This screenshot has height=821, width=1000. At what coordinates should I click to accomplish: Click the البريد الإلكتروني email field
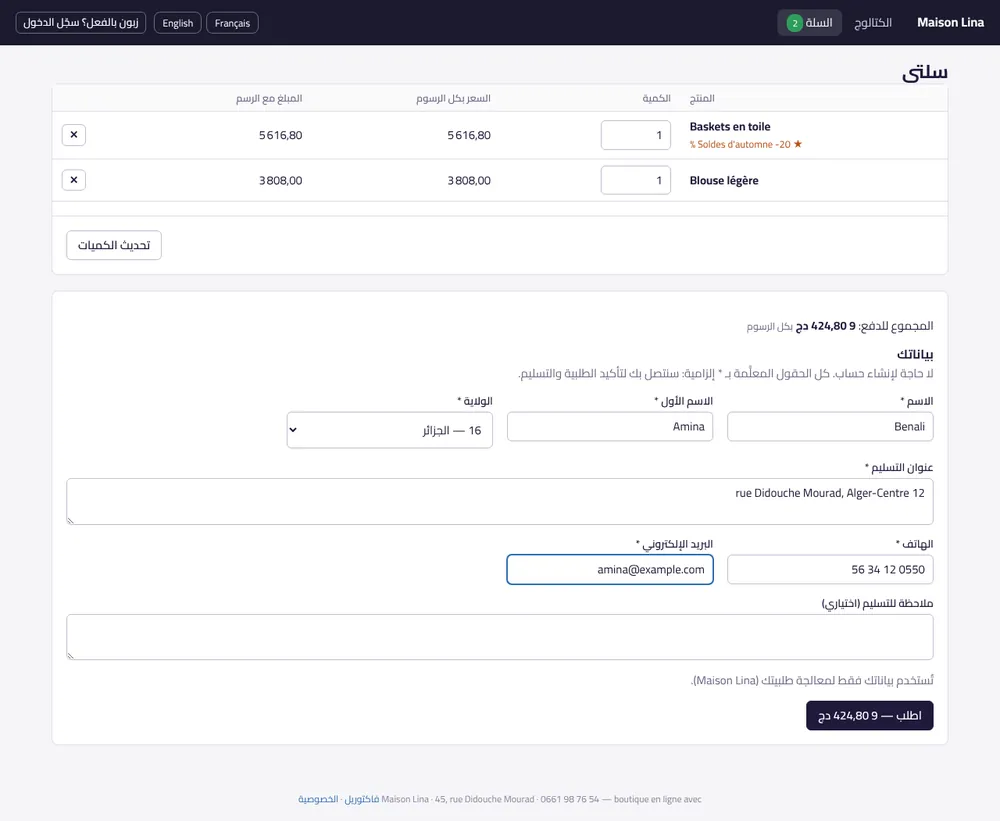(x=610, y=570)
